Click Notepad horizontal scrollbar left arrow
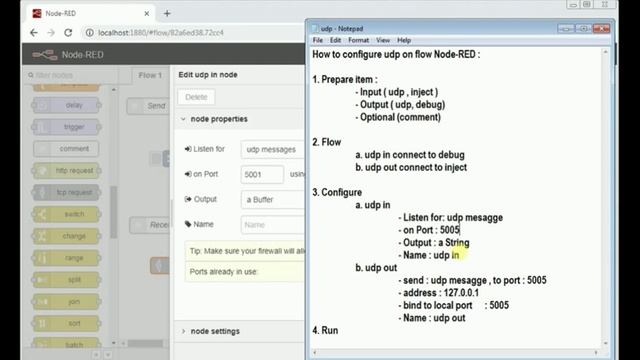This screenshot has width=640, height=360. [x=315, y=352]
